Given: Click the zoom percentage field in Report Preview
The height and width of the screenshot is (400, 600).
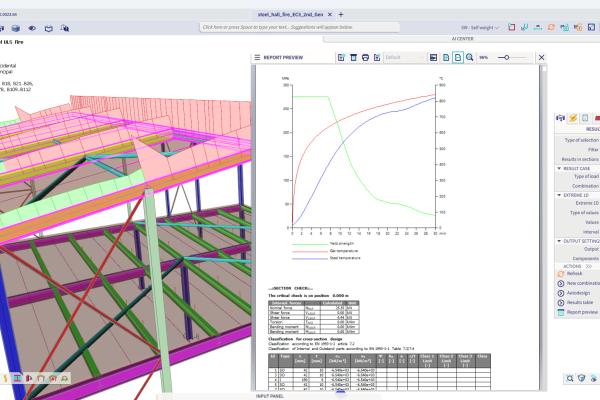Looking at the screenshot, I should (484, 57).
